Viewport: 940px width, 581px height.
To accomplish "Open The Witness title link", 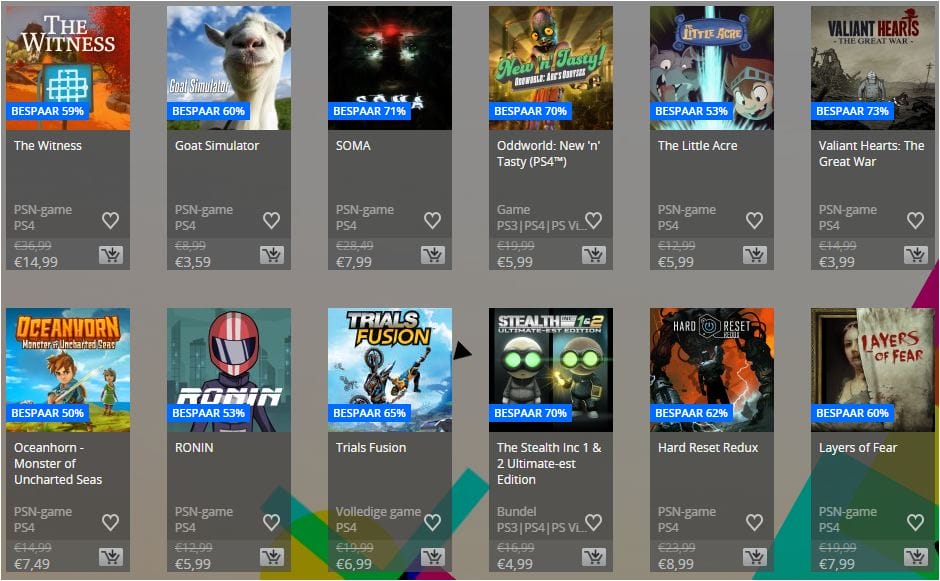I will [48, 146].
